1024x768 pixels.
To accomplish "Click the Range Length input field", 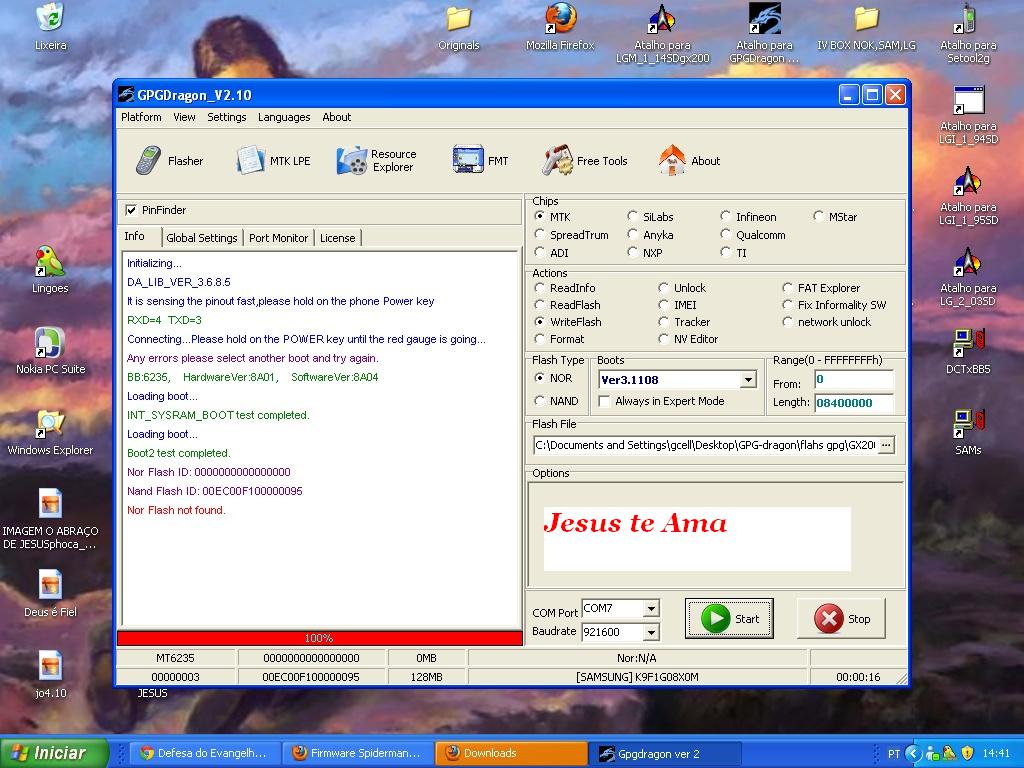I will 854,403.
